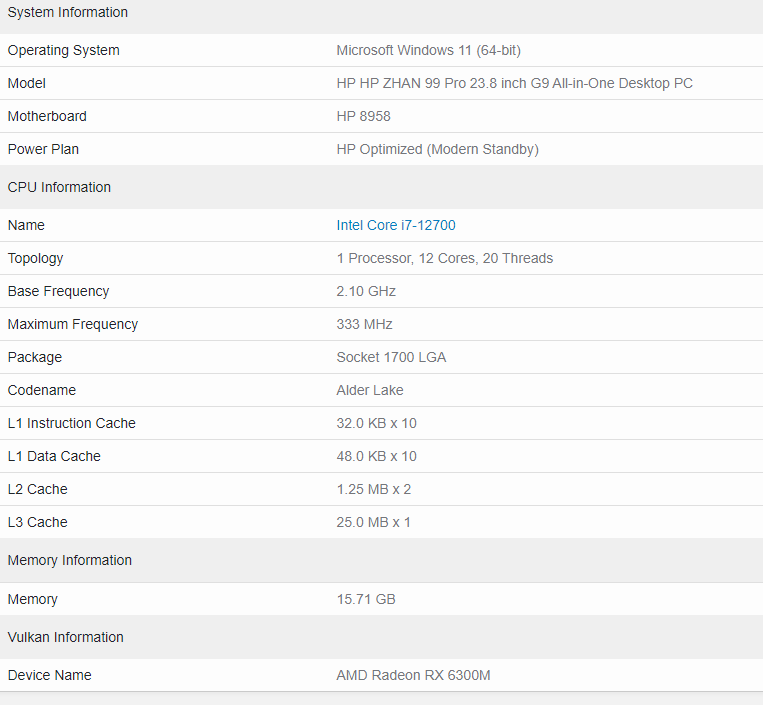Viewport: 763px width, 705px height.
Task: Click the 2.10 GHz base frequency value
Action: click(366, 291)
